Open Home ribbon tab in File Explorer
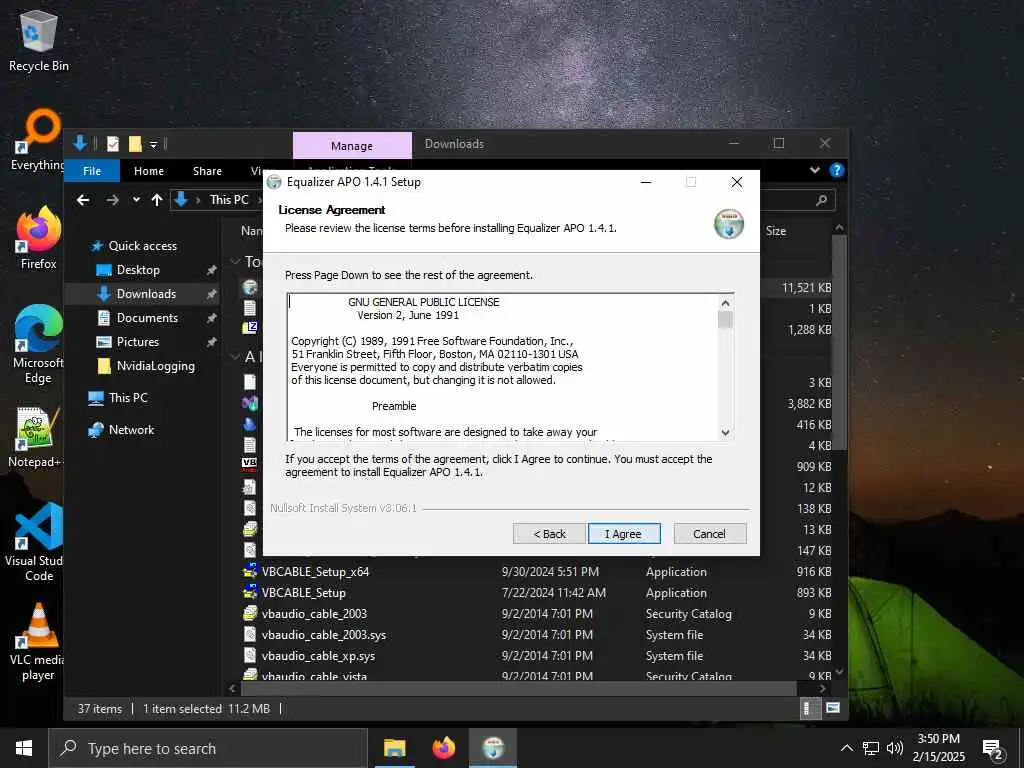The height and width of the screenshot is (768, 1024). tap(149, 170)
